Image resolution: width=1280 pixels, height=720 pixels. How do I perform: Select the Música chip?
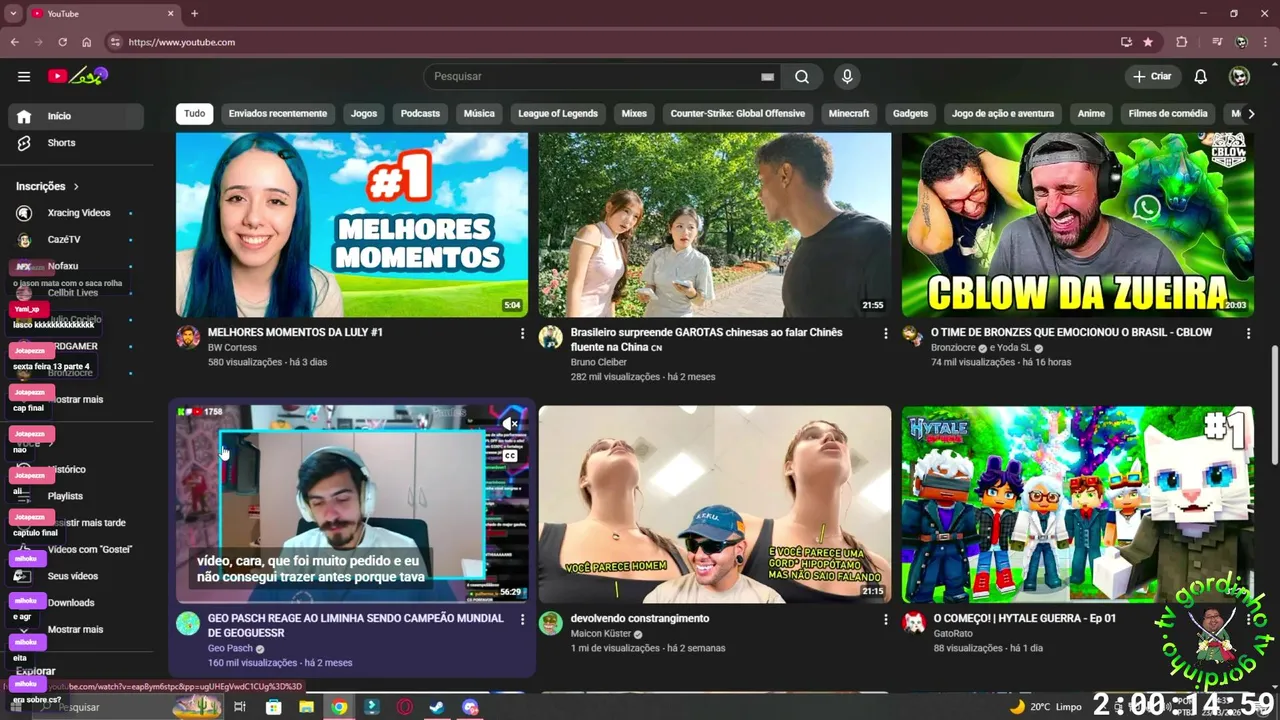coord(479,113)
